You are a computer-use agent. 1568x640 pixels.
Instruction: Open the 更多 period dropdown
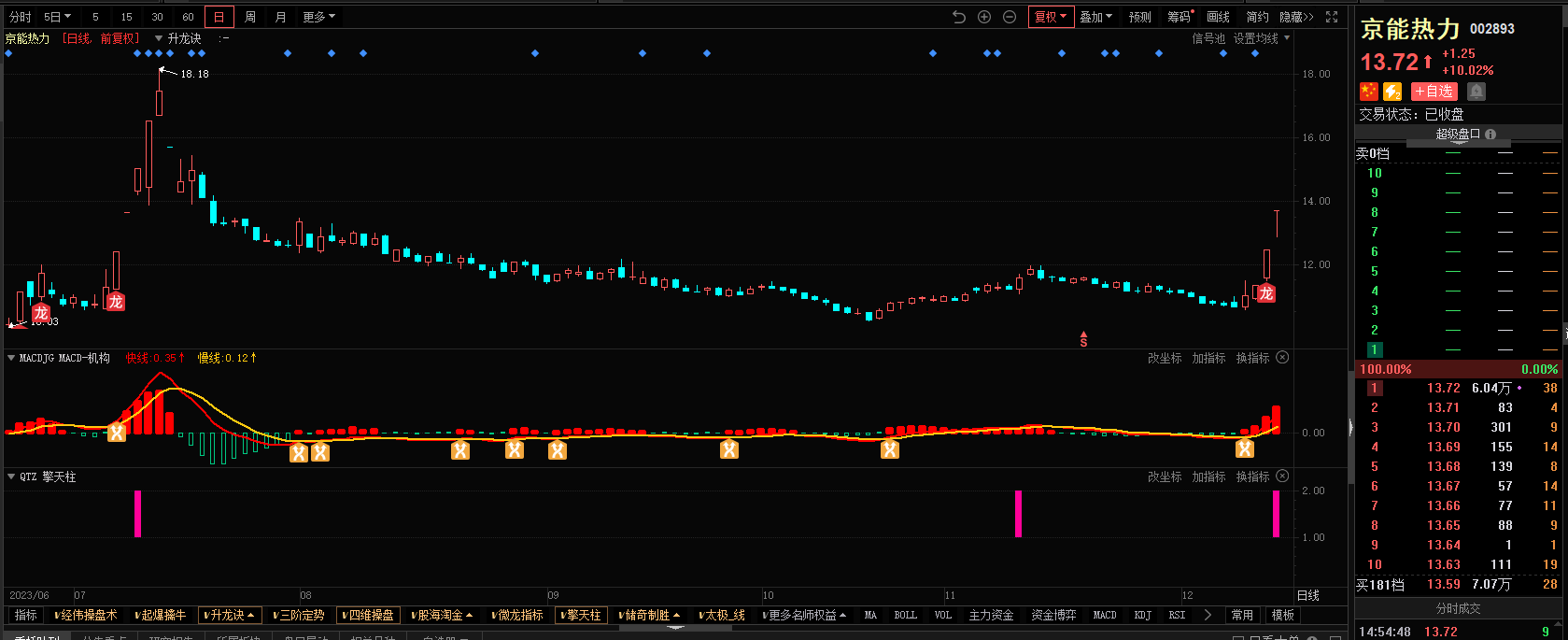click(x=318, y=17)
